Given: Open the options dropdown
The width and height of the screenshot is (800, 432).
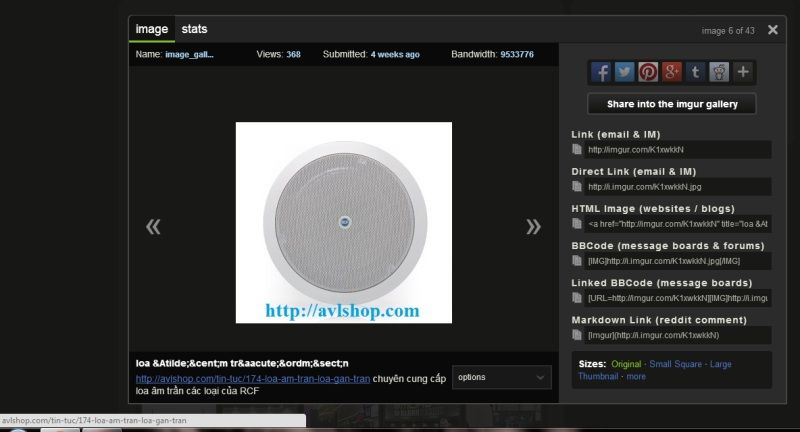Looking at the screenshot, I should [x=502, y=377].
